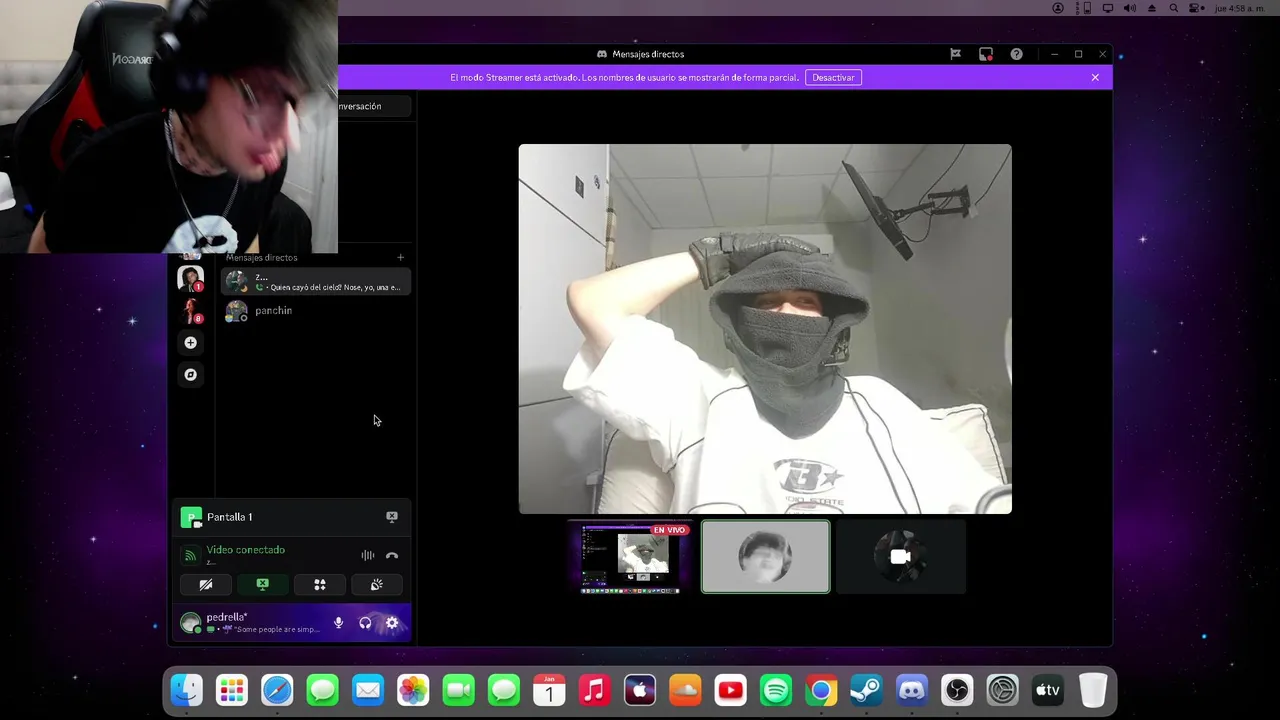1280x720 pixels.
Task: Open the Discord help question-mark icon
Action: pos(1016,54)
